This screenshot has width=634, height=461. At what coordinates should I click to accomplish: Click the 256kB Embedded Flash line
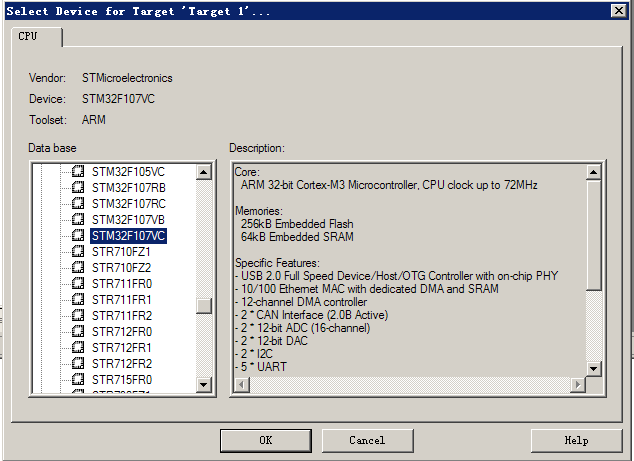click(297, 224)
